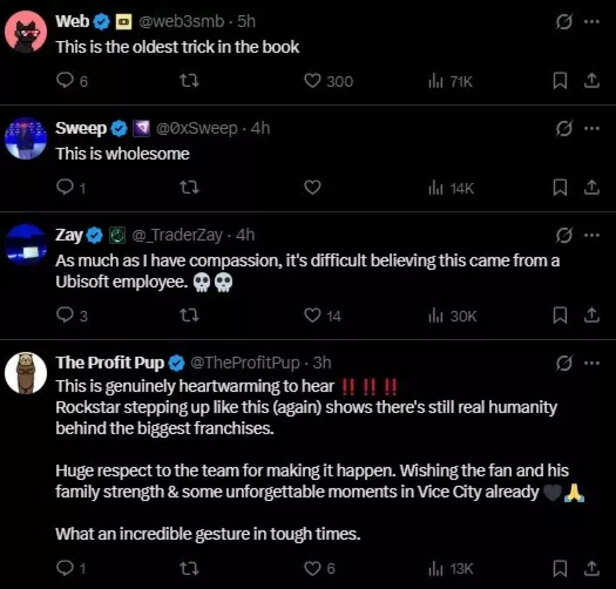Open Grok icon on The Profit Pup's tweet
Viewport: 616px width, 589px height.
tap(563, 361)
